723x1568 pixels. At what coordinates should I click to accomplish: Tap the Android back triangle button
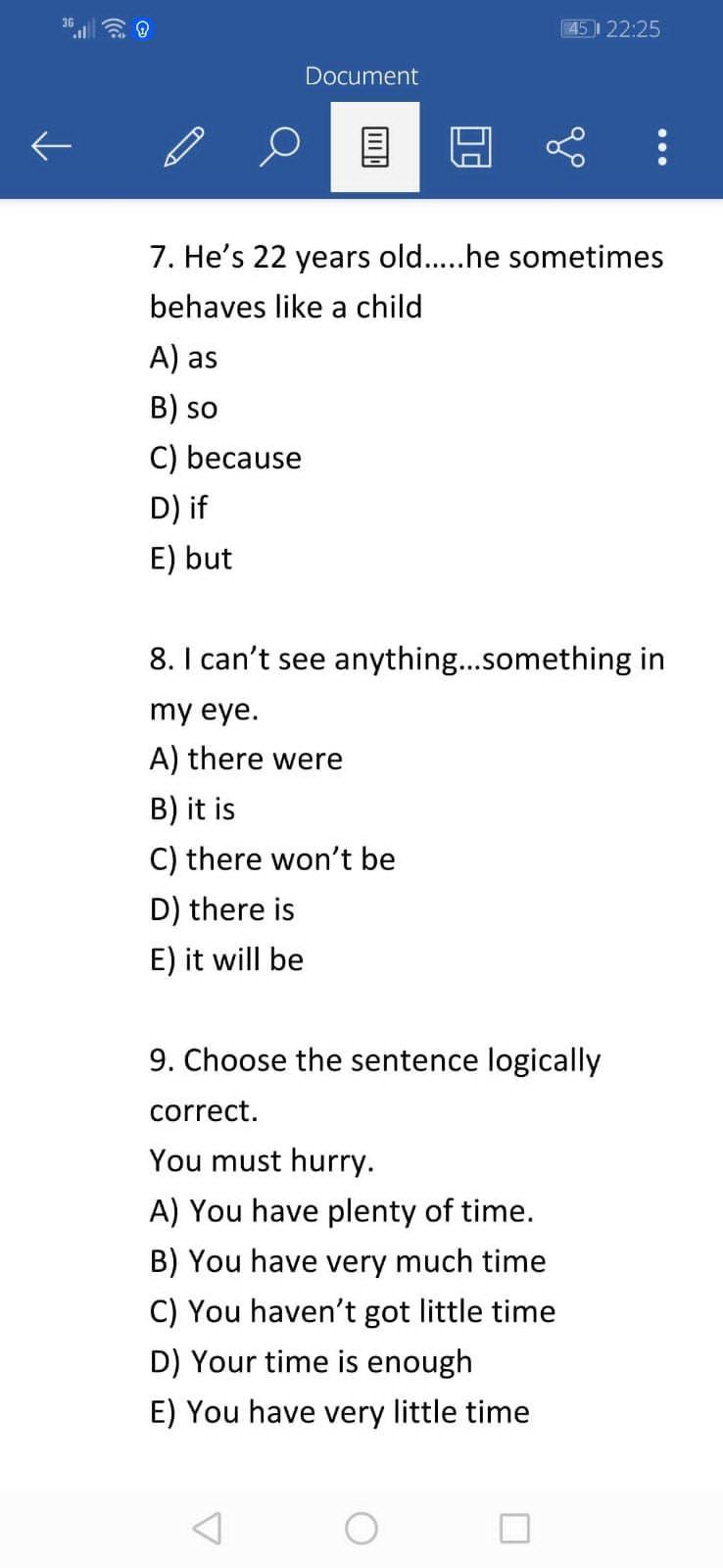(x=207, y=1528)
